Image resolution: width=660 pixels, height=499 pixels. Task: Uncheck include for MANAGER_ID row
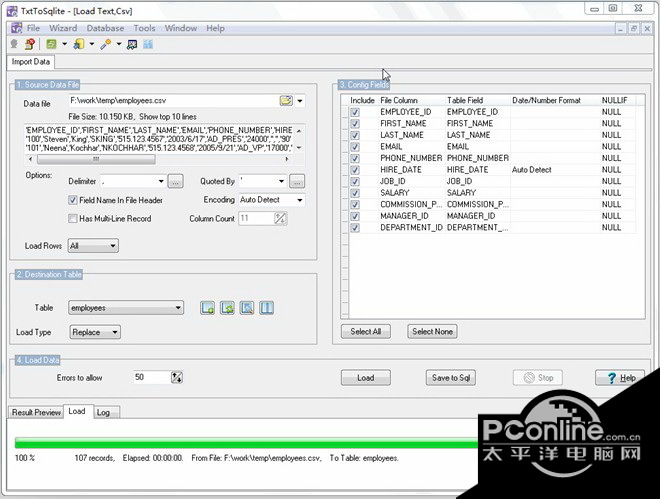(x=355, y=216)
